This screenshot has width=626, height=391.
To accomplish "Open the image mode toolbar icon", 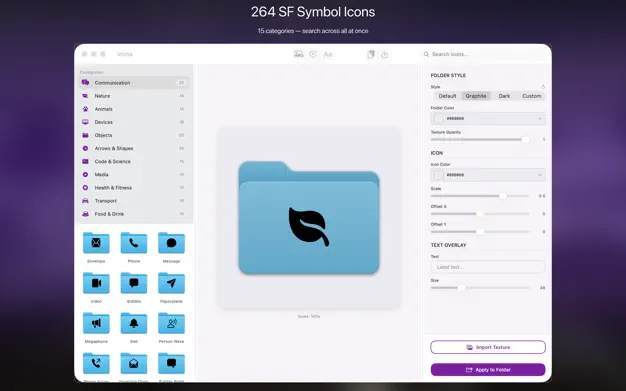I will pyautogui.click(x=298, y=54).
